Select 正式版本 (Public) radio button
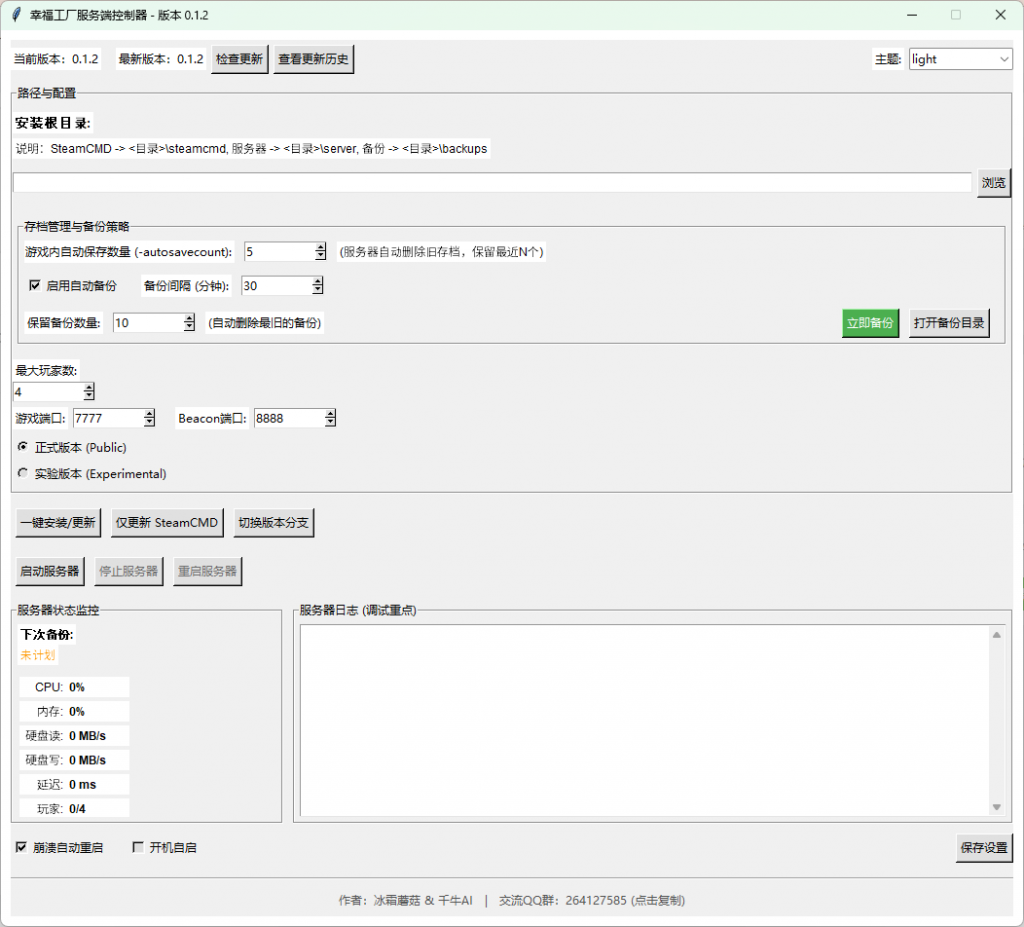Image resolution: width=1024 pixels, height=927 pixels. tap(23, 447)
